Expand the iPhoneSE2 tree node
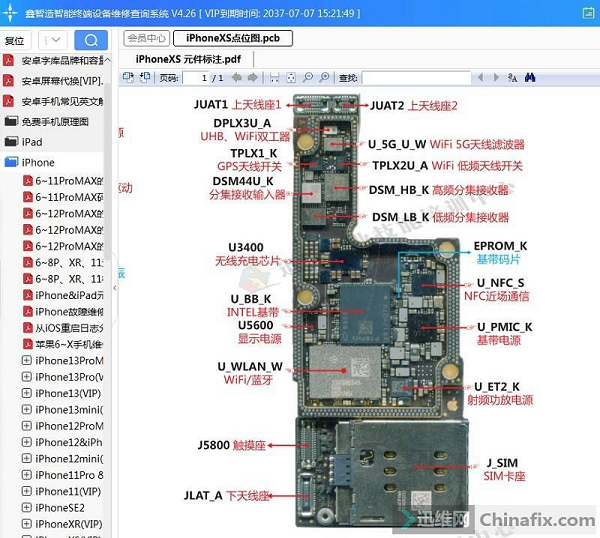The width and height of the screenshot is (600, 538). [x=27, y=507]
